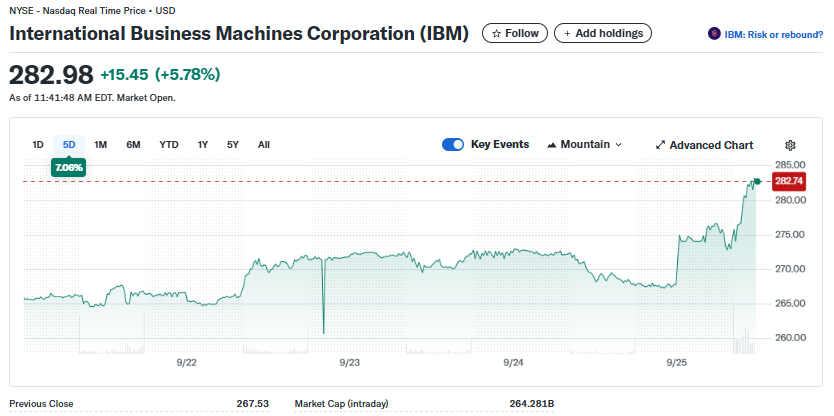
Task: Select the 5Y range tab
Action: [x=233, y=145]
